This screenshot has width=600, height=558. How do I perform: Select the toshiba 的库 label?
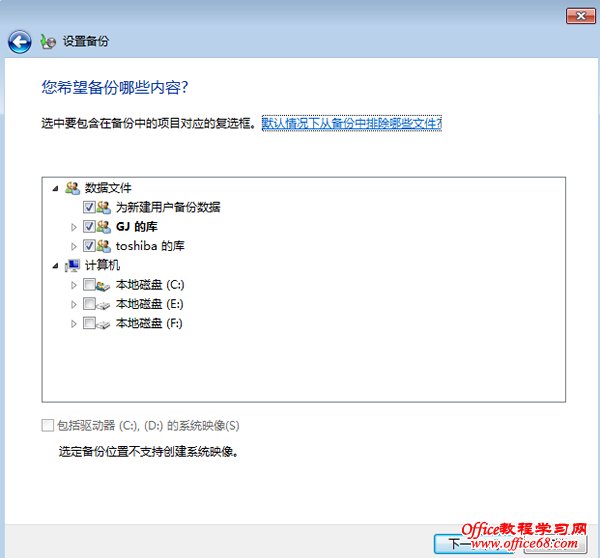[x=150, y=246]
